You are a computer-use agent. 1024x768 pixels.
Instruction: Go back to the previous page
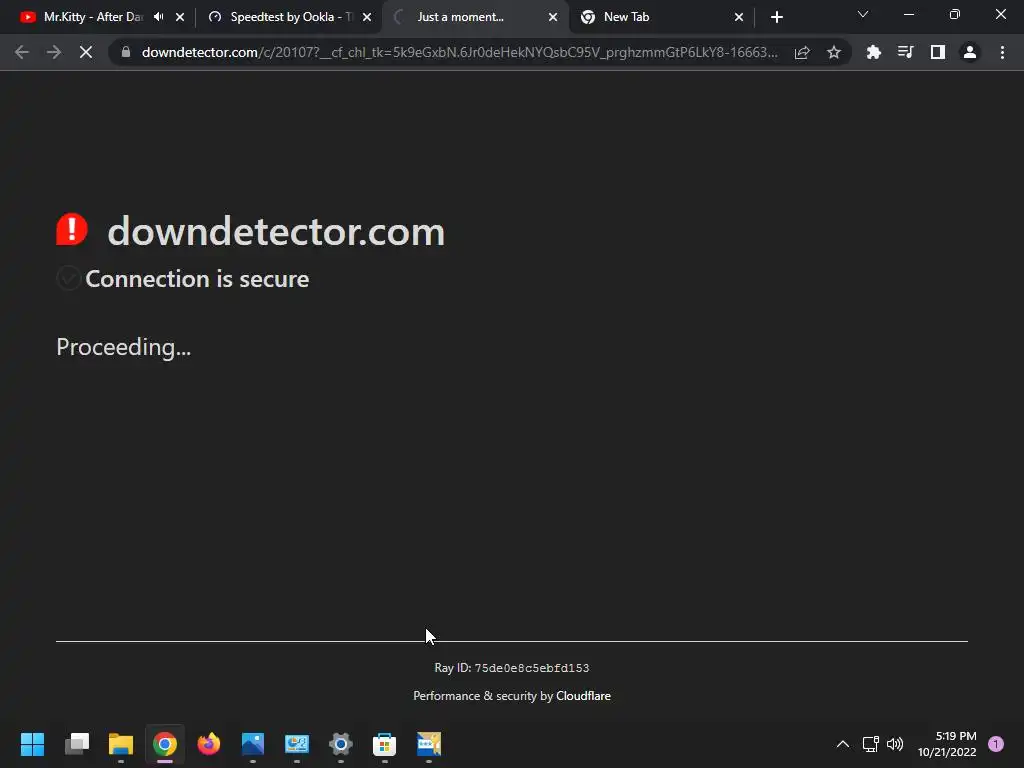tap(22, 52)
